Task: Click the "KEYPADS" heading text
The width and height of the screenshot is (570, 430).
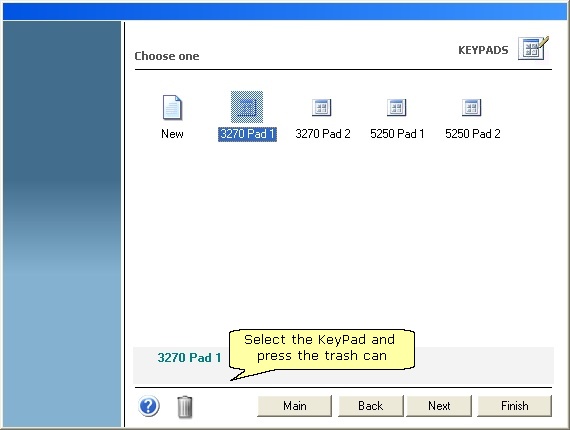Action: coord(483,50)
